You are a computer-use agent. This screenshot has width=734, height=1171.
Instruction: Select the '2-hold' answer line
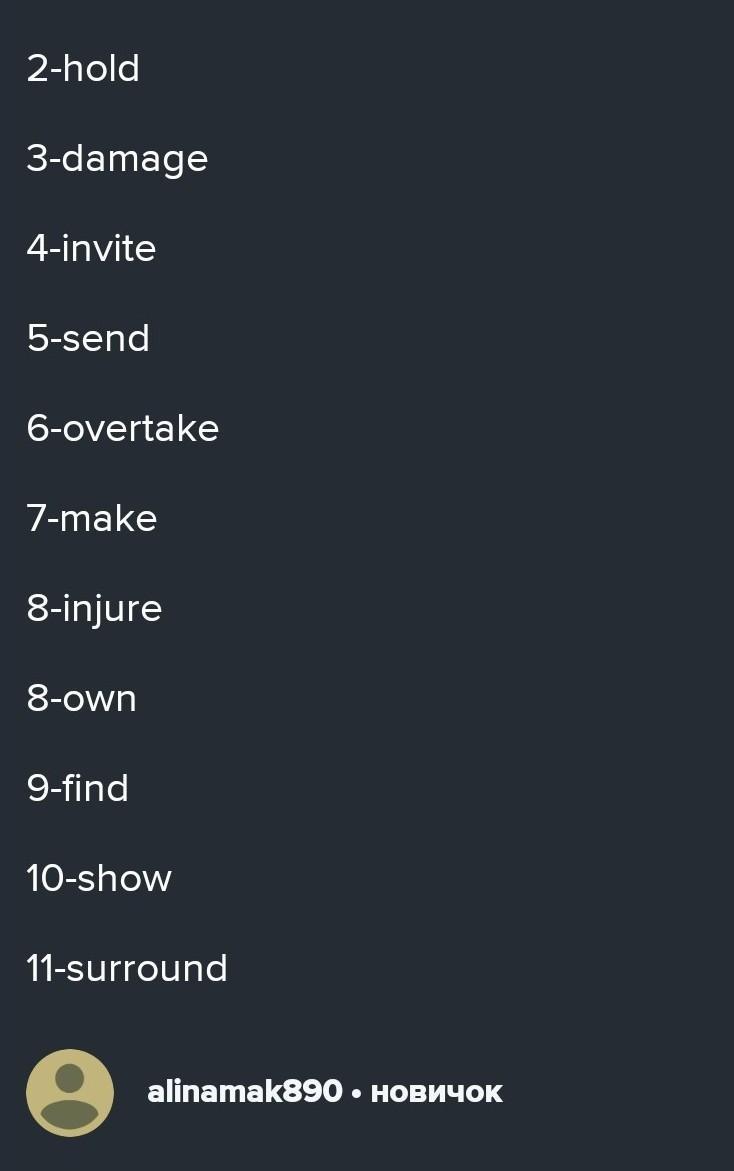[83, 69]
